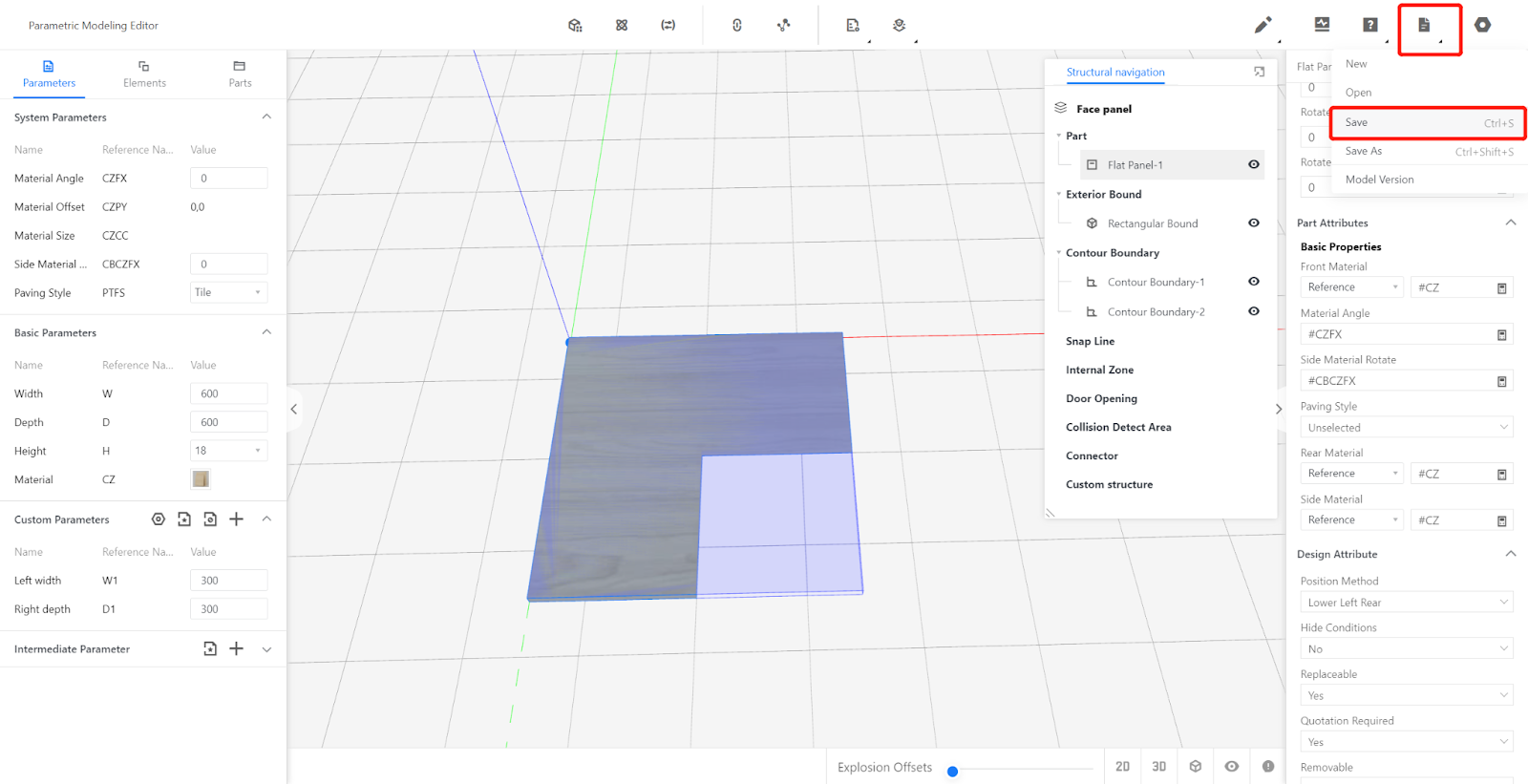Viewport: 1528px width, 784px height.
Task: Click the import icon beside Intermediate Parameter
Action: 210,649
